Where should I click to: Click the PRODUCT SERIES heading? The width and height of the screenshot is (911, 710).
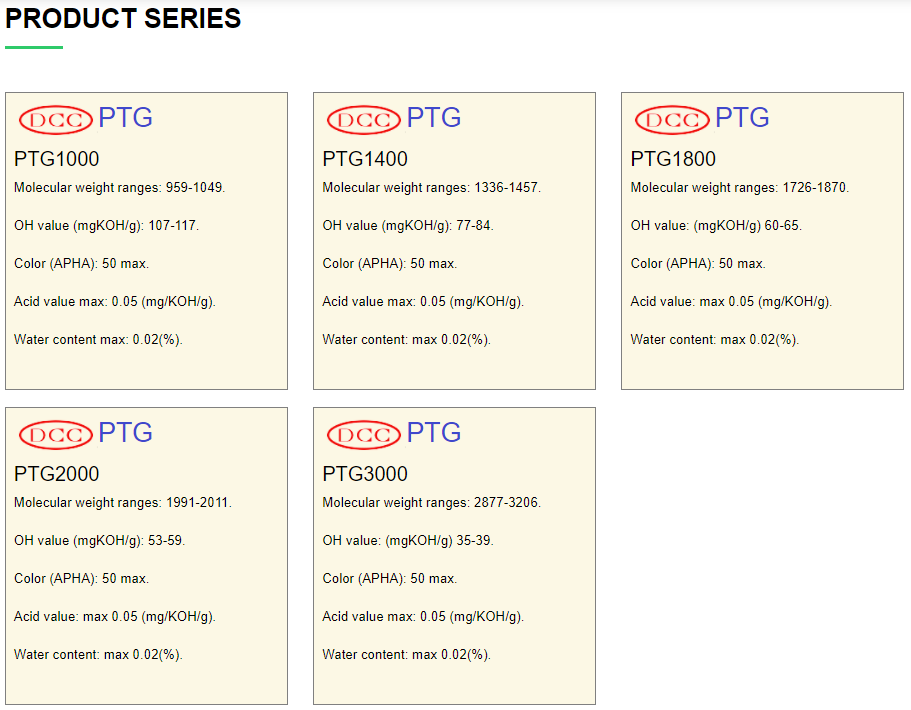[x=123, y=18]
